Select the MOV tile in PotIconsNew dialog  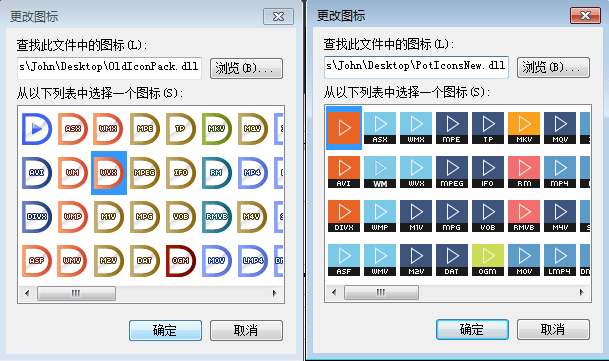pos(524,260)
